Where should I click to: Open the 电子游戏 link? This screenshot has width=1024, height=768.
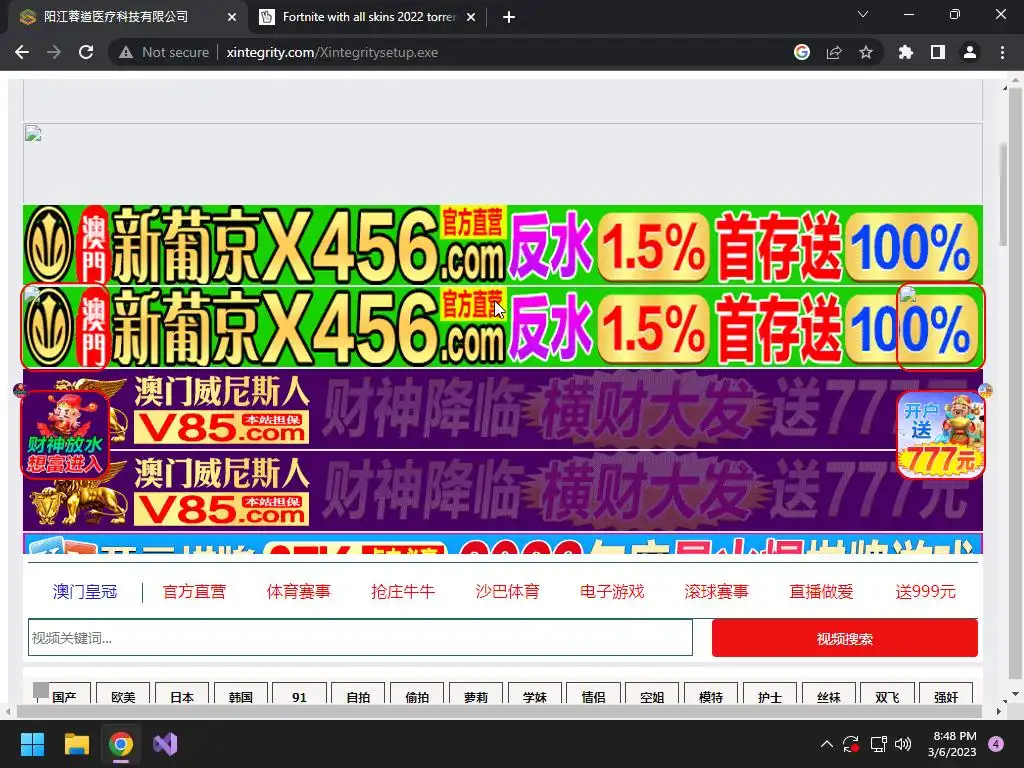(612, 592)
